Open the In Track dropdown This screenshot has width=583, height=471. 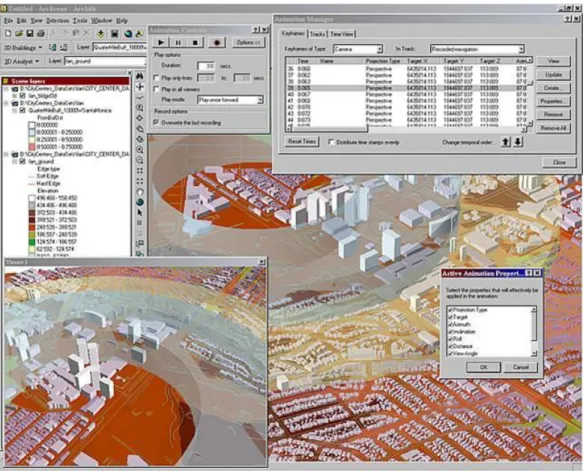tap(521, 49)
